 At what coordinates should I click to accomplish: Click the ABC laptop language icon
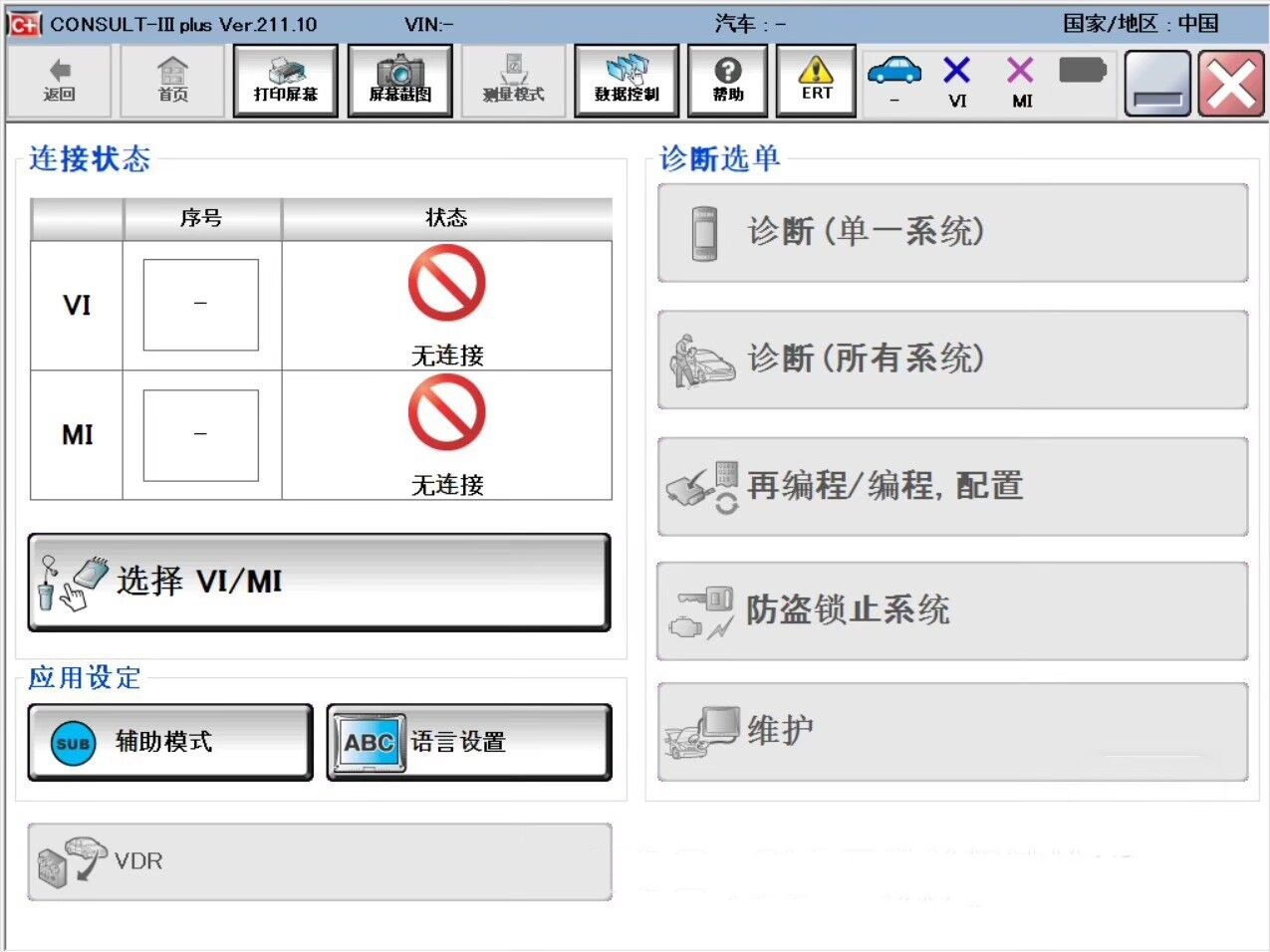click(x=369, y=742)
